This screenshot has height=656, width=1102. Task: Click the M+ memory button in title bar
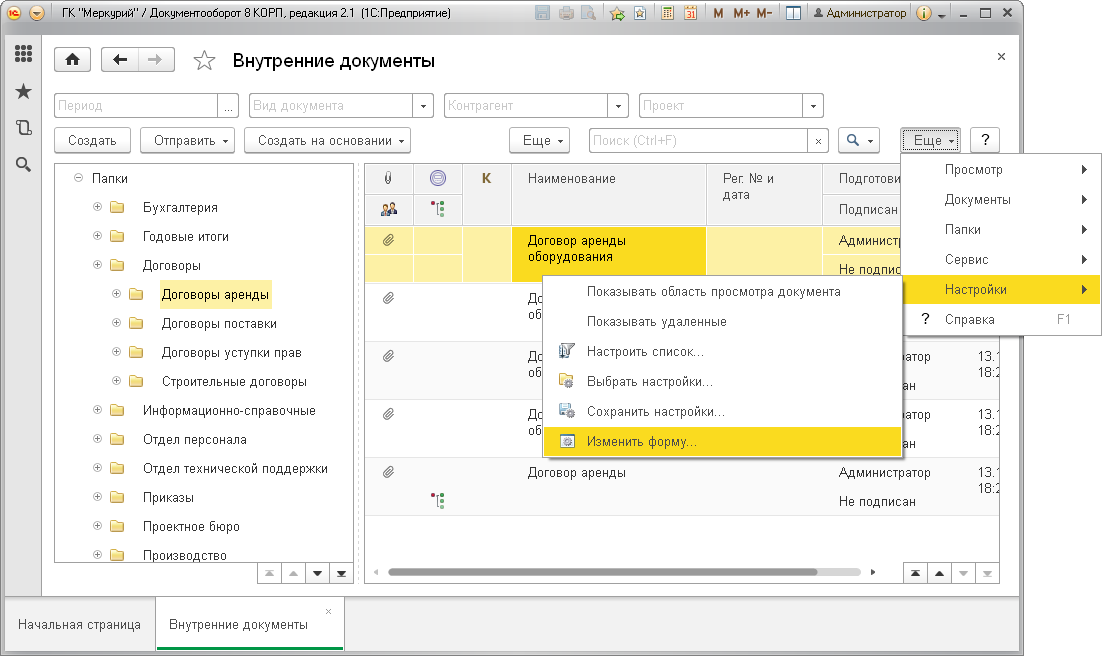pos(741,13)
